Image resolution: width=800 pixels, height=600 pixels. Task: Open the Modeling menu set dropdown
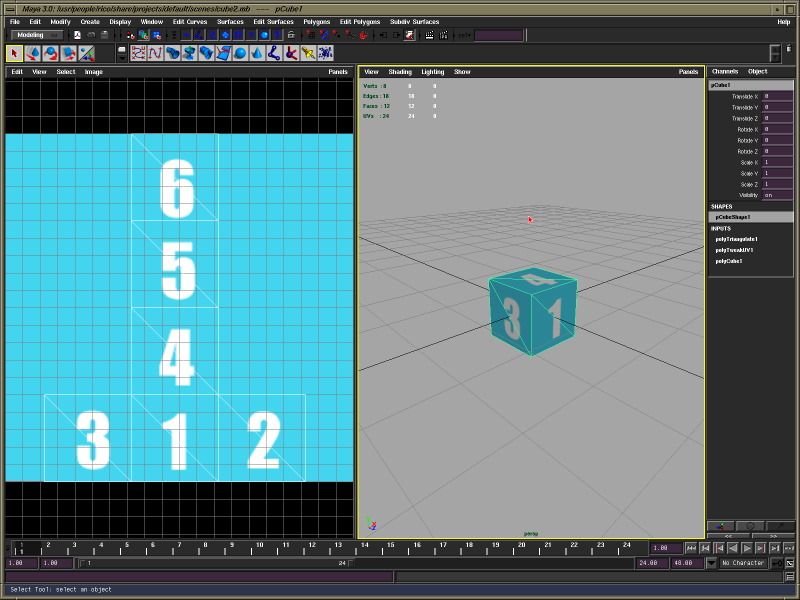[36, 35]
